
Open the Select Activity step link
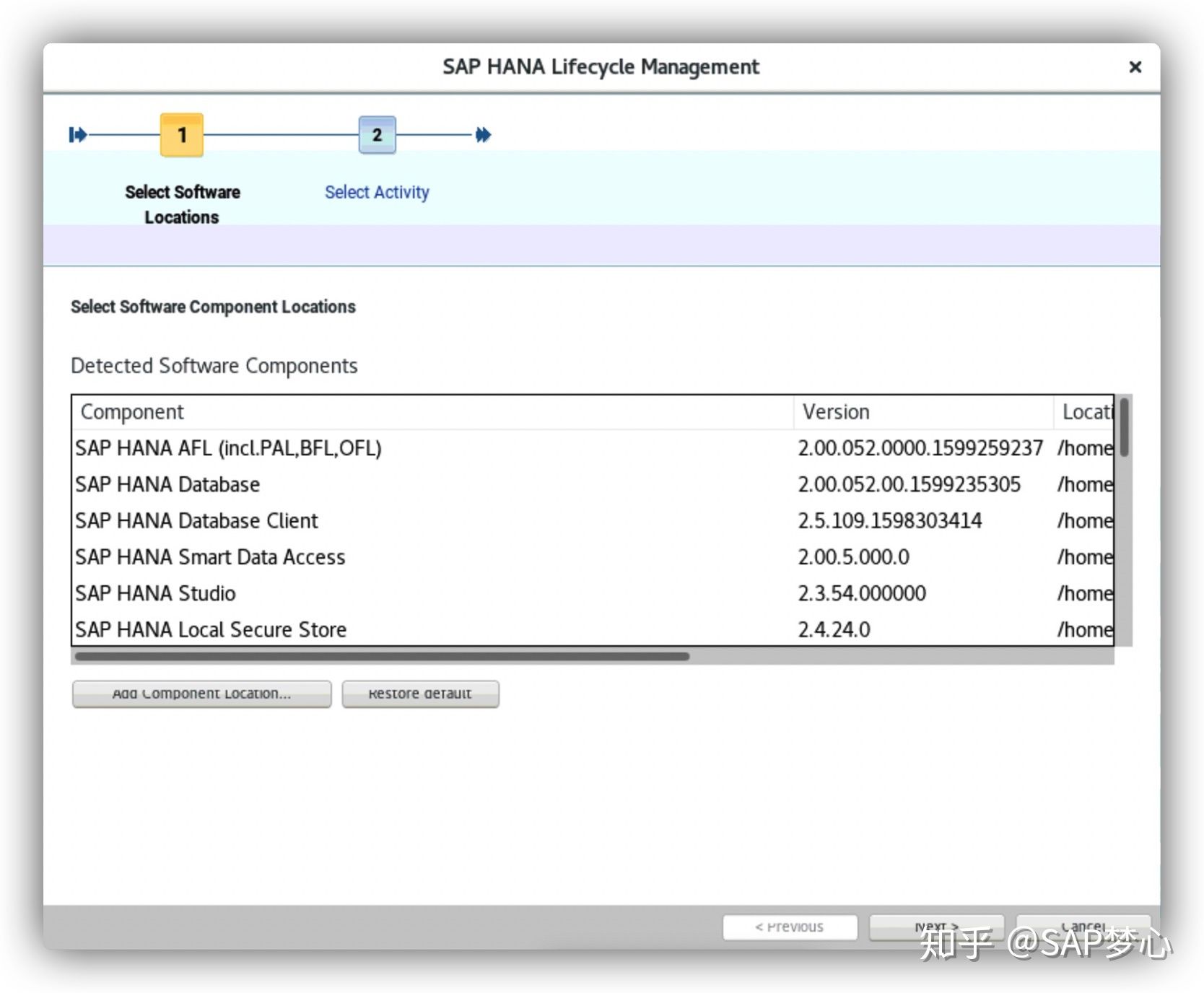[377, 192]
